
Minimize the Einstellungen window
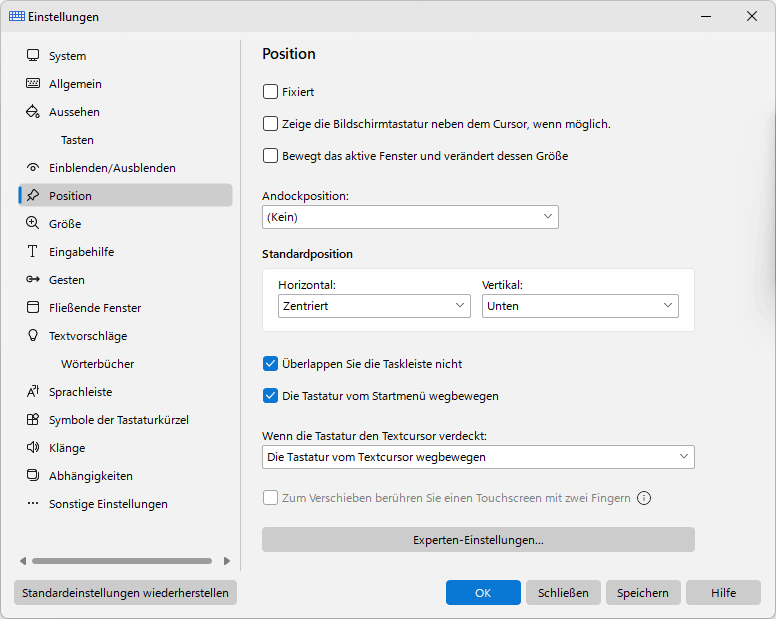coord(706,16)
